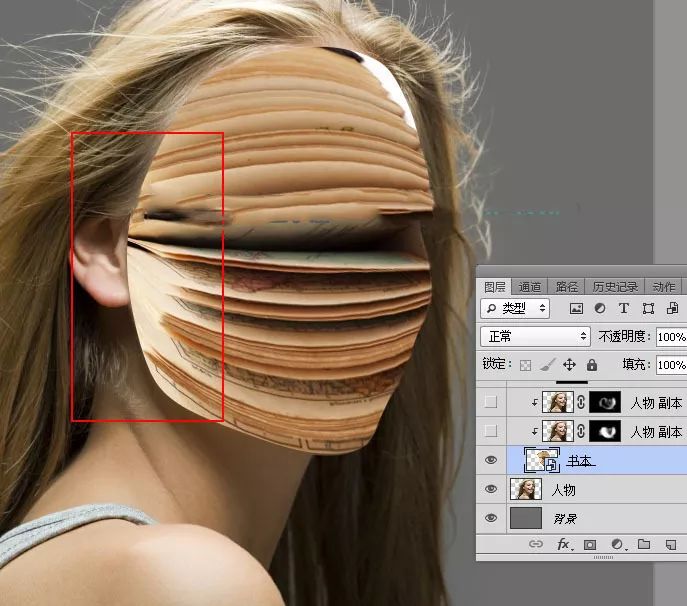Click clipping arrow on lower 人物 副本
687x606 pixels.
(535, 431)
